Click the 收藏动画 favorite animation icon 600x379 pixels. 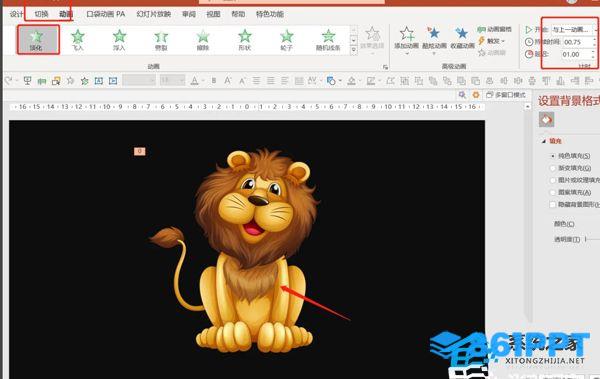[x=462, y=34]
